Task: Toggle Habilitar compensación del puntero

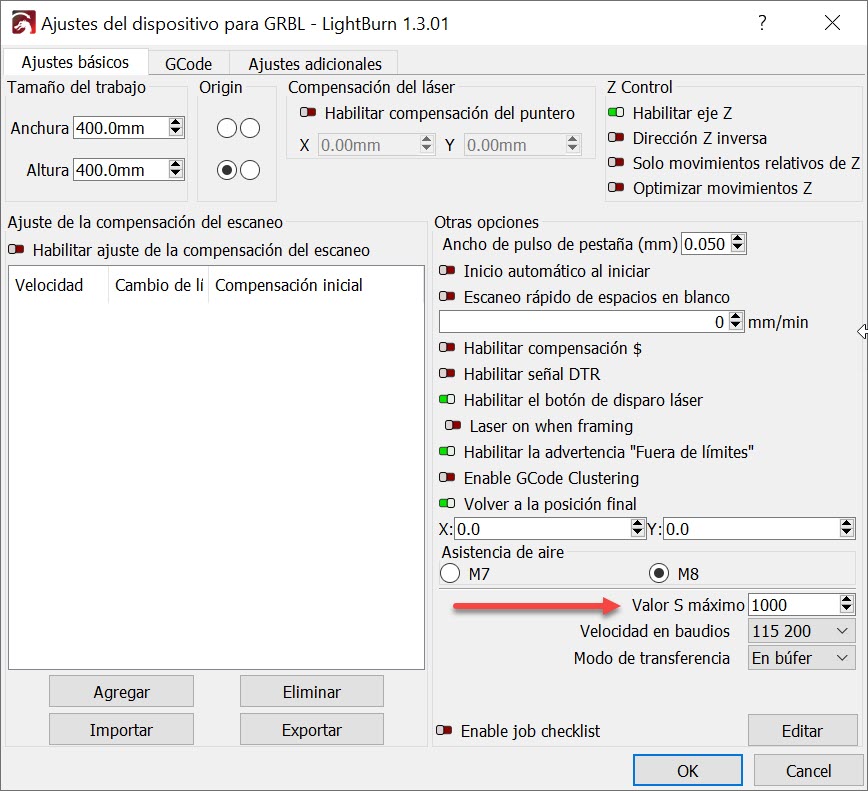Action: [308, 113]
